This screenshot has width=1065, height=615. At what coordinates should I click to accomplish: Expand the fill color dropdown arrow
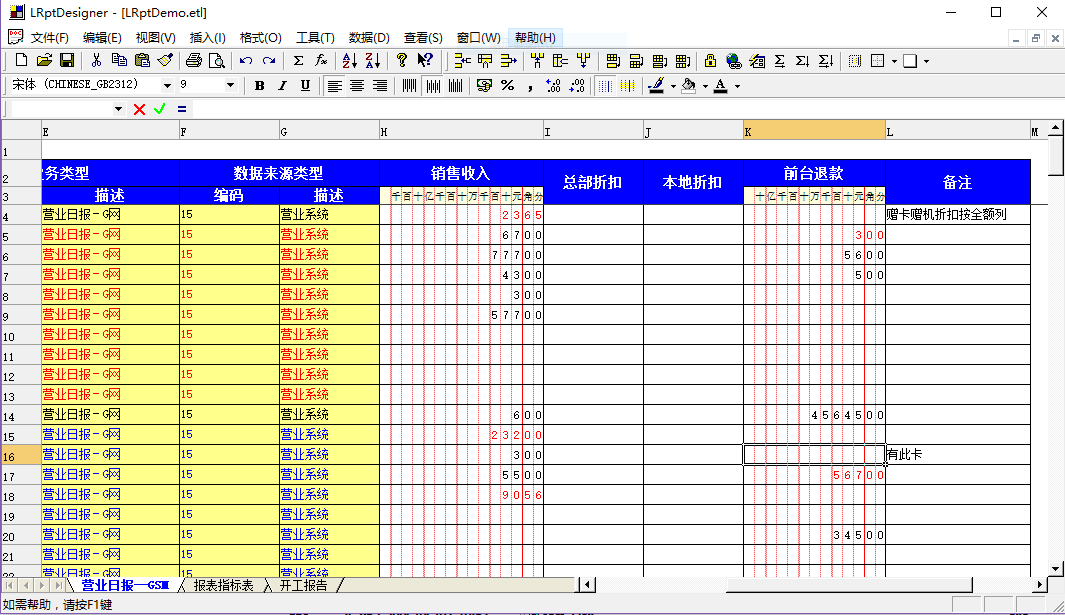[705, 86]
